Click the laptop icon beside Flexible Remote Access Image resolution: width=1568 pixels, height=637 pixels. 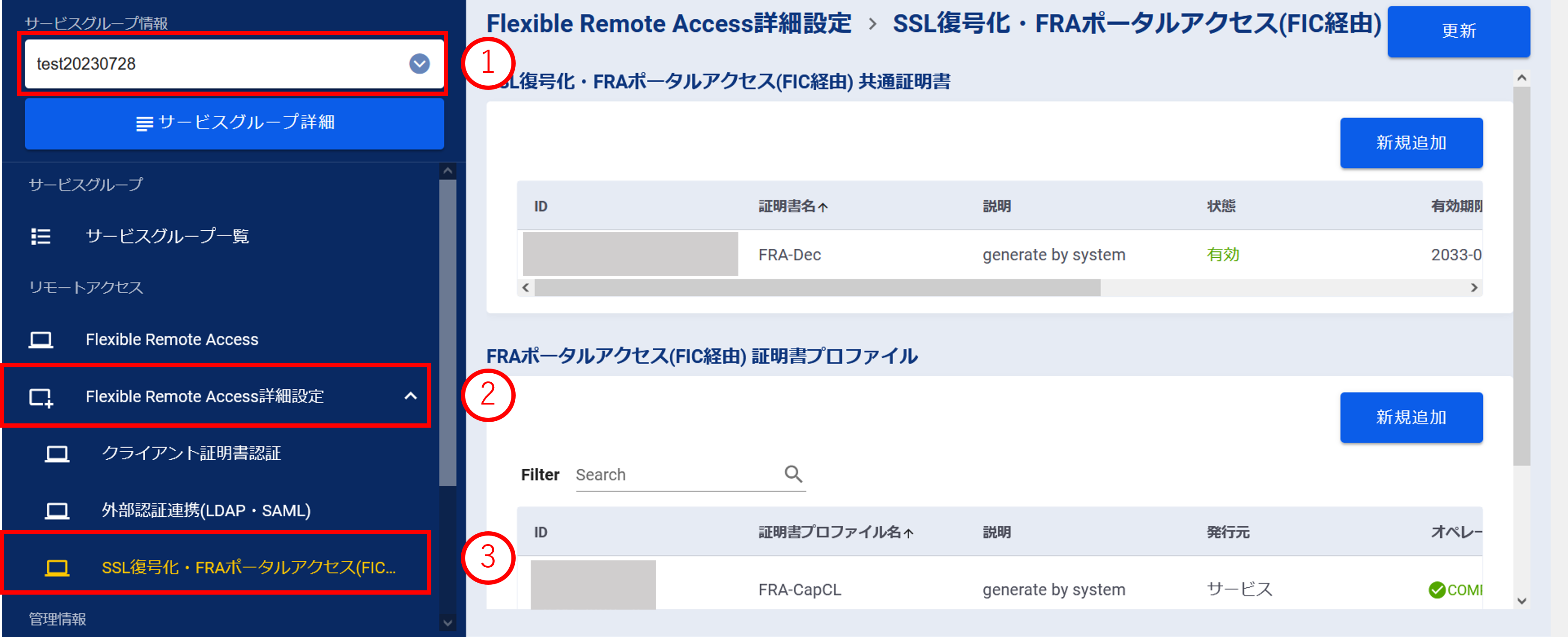[x=41, y=339]
